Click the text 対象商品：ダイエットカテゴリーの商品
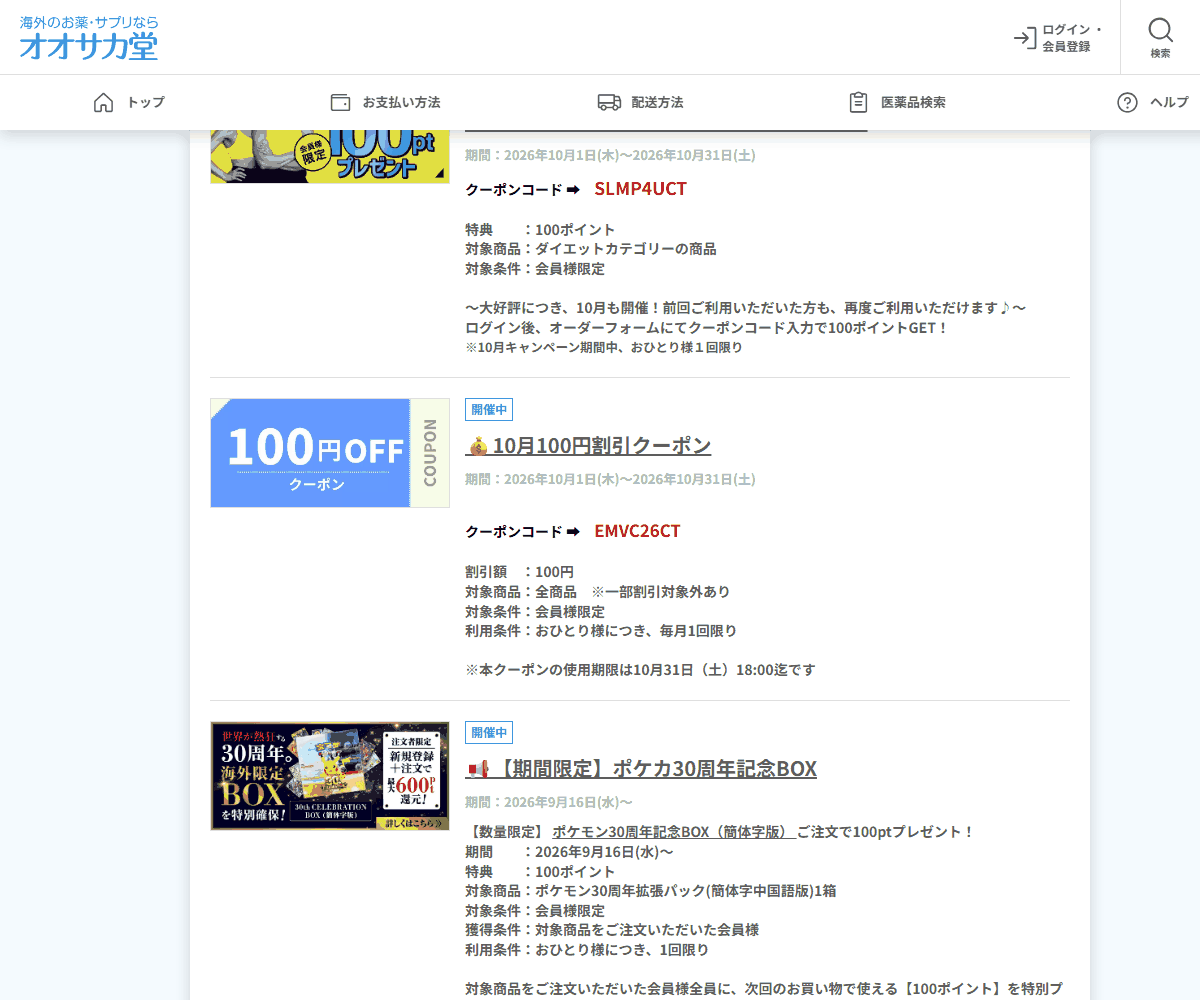Viewport: 1200px width, 1000px height. [x=591, y=249]
